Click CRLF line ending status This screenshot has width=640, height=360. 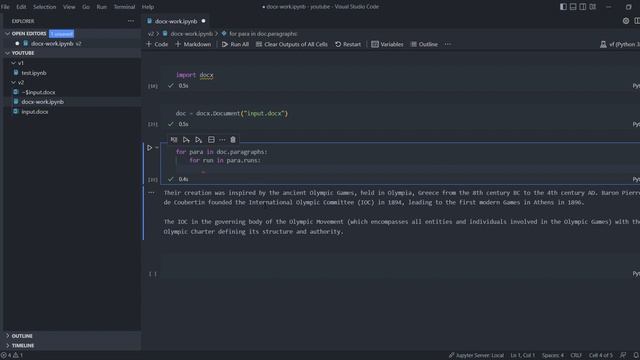click(576, 355)
